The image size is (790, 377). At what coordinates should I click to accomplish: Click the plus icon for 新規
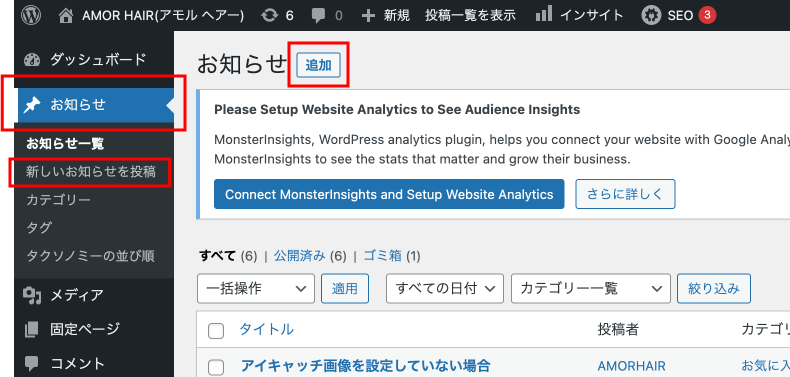[369, 16]
